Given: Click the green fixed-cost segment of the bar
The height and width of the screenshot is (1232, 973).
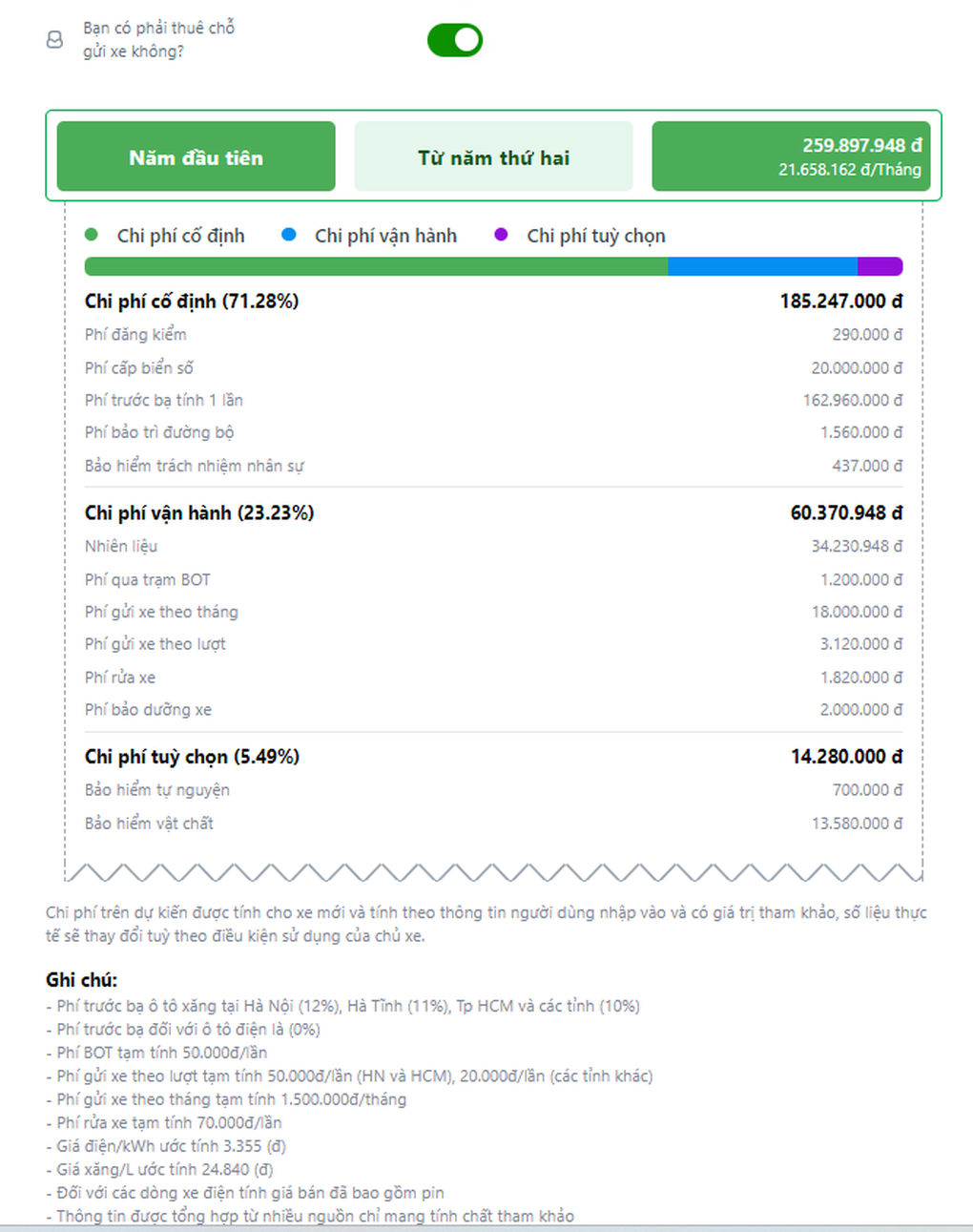Looking at the screenshot, I should tap(376, 267).
